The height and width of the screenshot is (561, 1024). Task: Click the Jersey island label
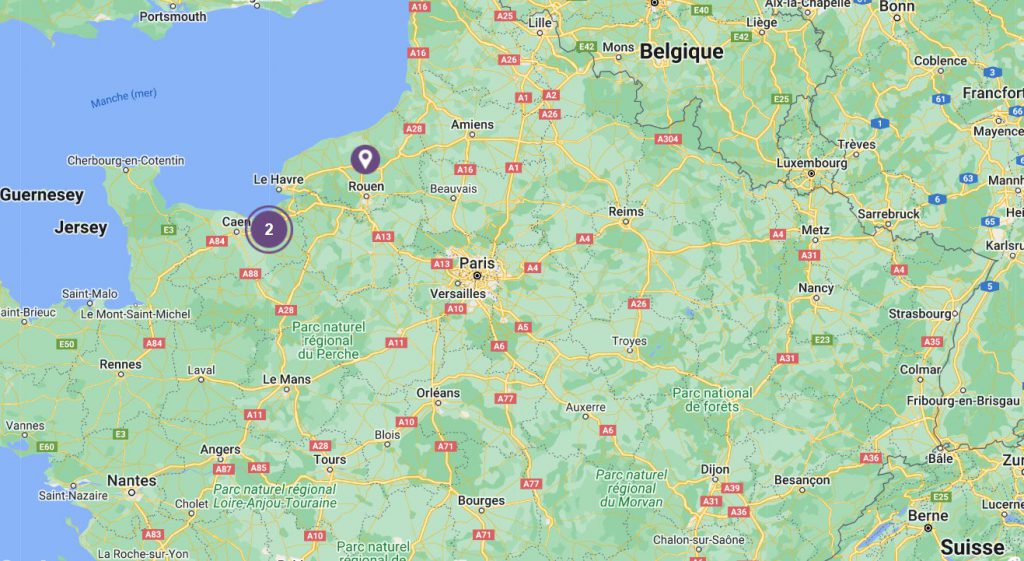click(81, 227)
